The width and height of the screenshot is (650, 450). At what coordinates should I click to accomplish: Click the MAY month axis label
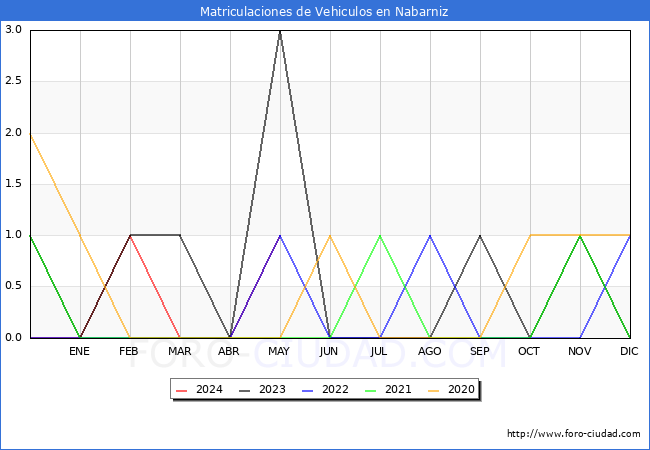tap(279, 351)
